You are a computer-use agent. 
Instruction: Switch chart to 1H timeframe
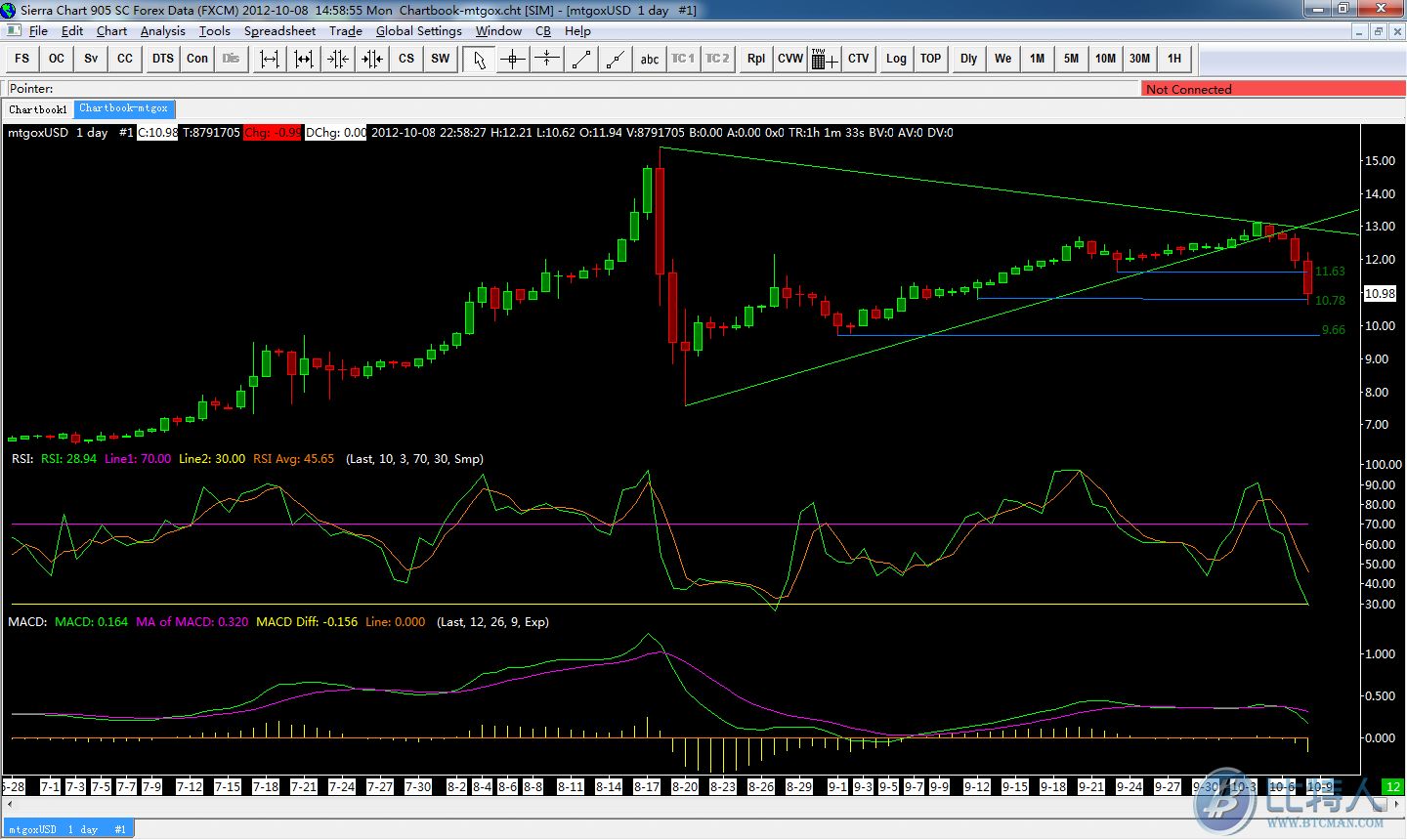[x=1174, y=59]
